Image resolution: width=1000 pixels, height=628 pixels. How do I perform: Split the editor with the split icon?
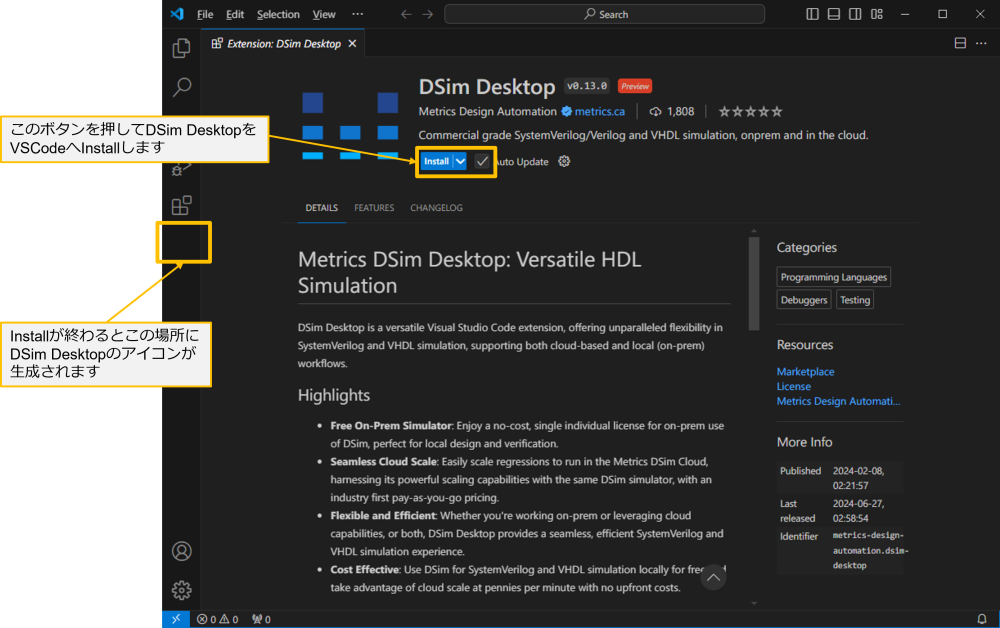960,43
